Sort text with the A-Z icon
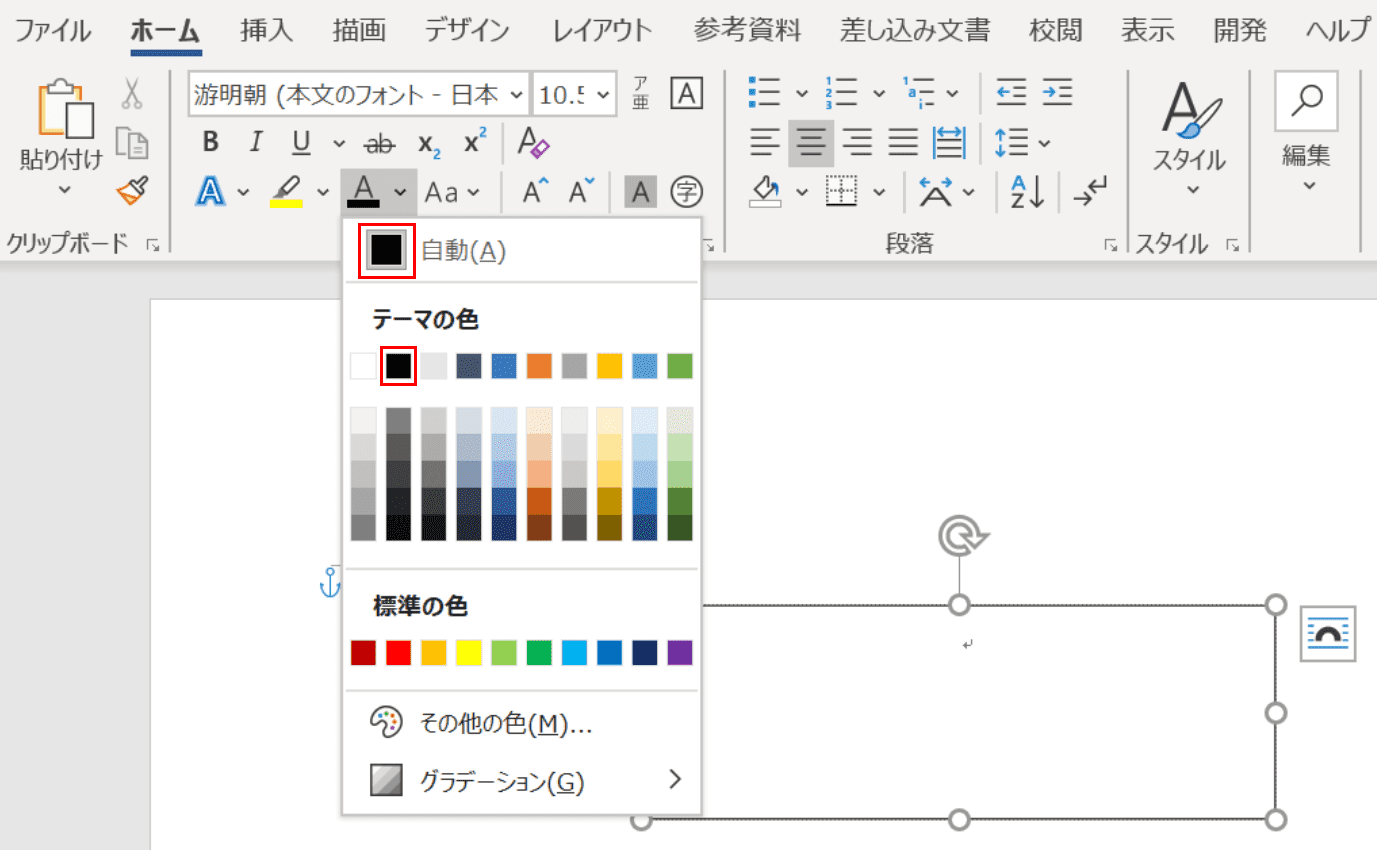Screen dimensions: 1377x850 [1028, 191]
